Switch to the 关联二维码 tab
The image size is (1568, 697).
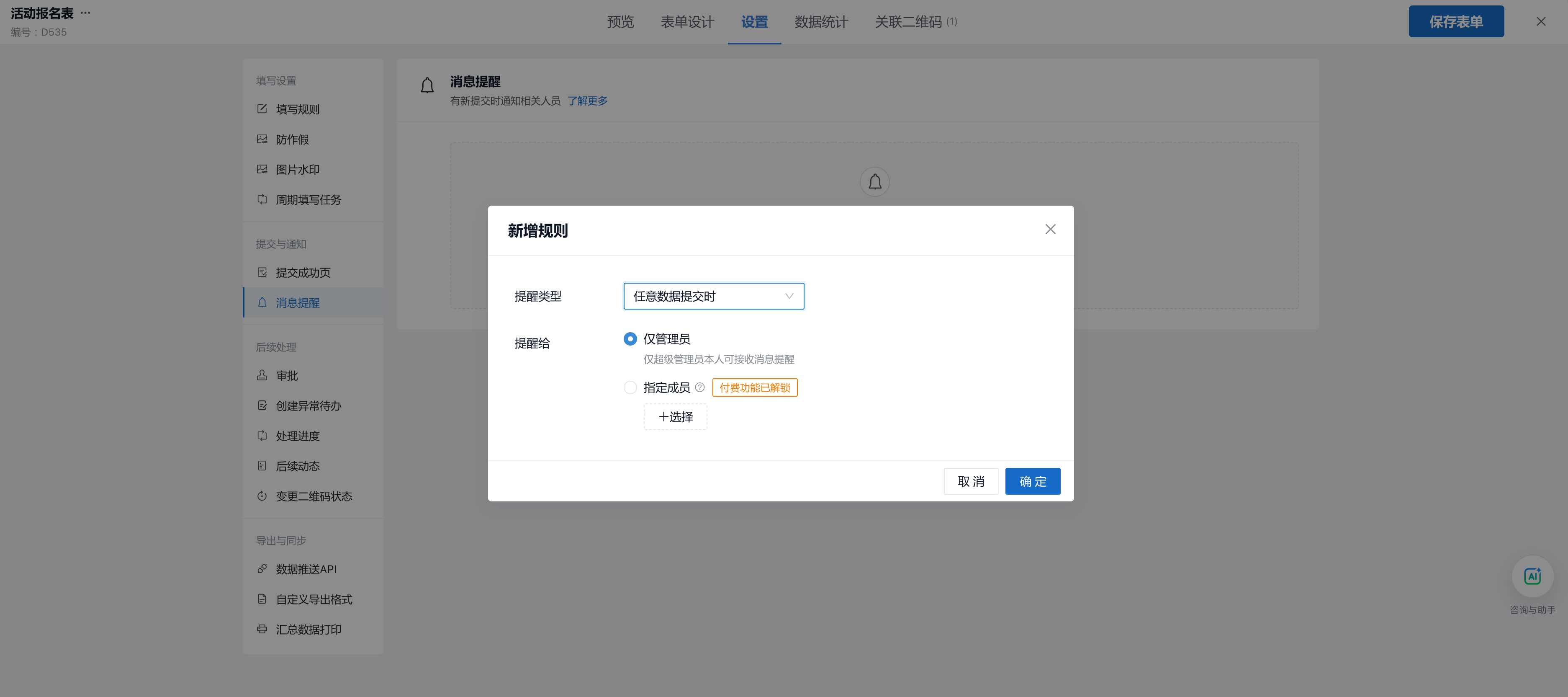point(915,22)
